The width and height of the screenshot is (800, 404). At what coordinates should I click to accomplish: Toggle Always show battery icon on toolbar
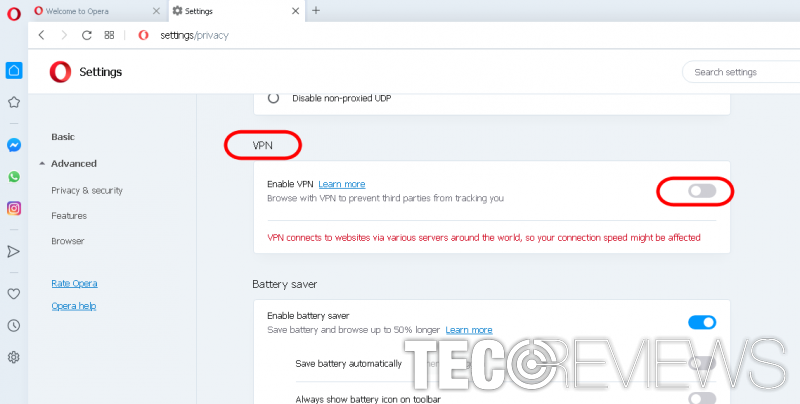click(702, 398)
